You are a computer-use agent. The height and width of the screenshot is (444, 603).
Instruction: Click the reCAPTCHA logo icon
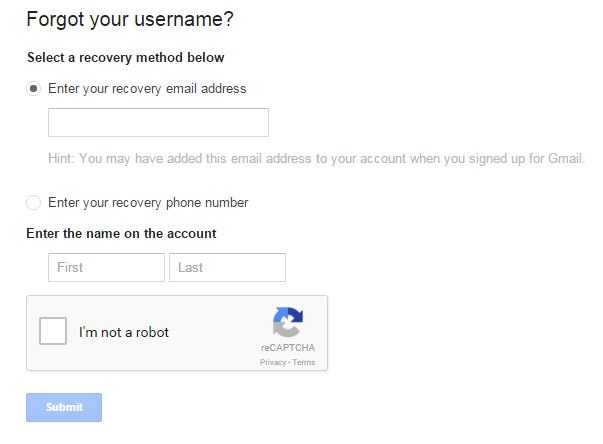click(287, 323)
